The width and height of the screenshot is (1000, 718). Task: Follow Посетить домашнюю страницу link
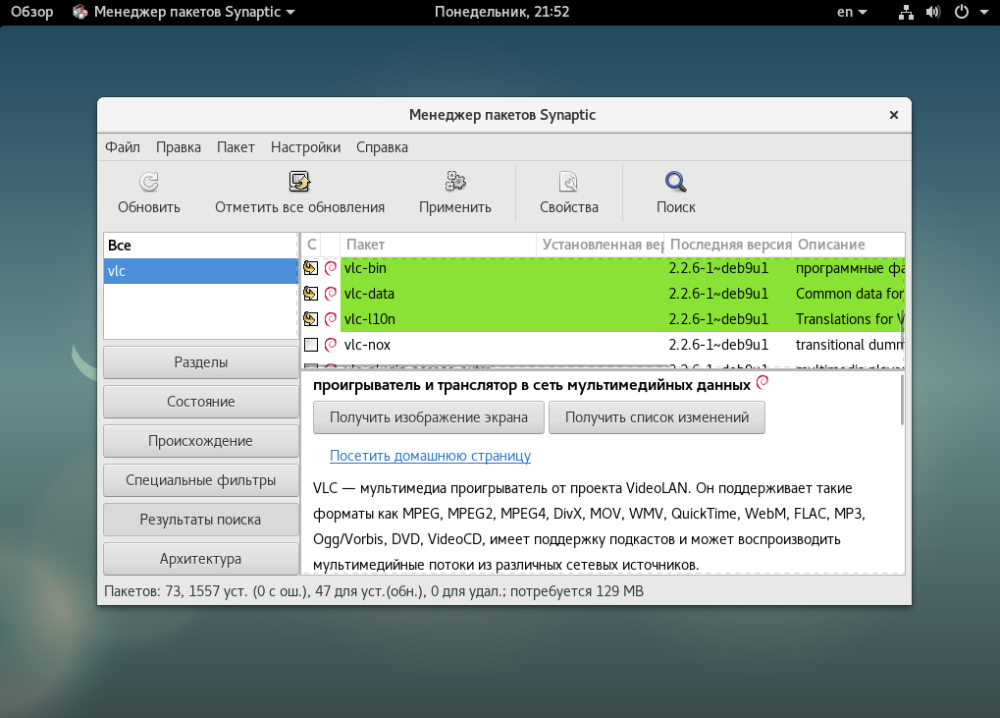pyautogui.click(x=430, y=456)
